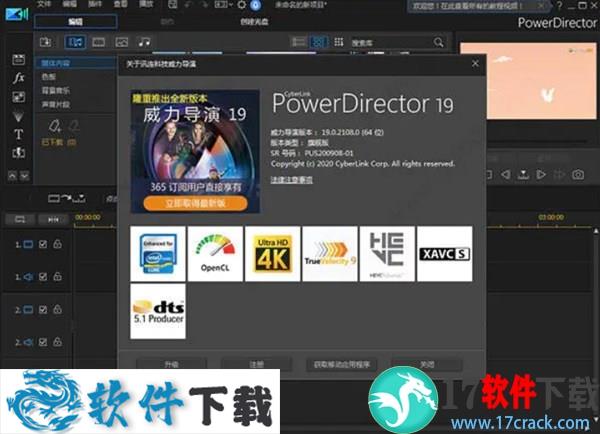Viewport: 600px width, 434px height.
Task: Show all media filter button
Action: [75, 42]
